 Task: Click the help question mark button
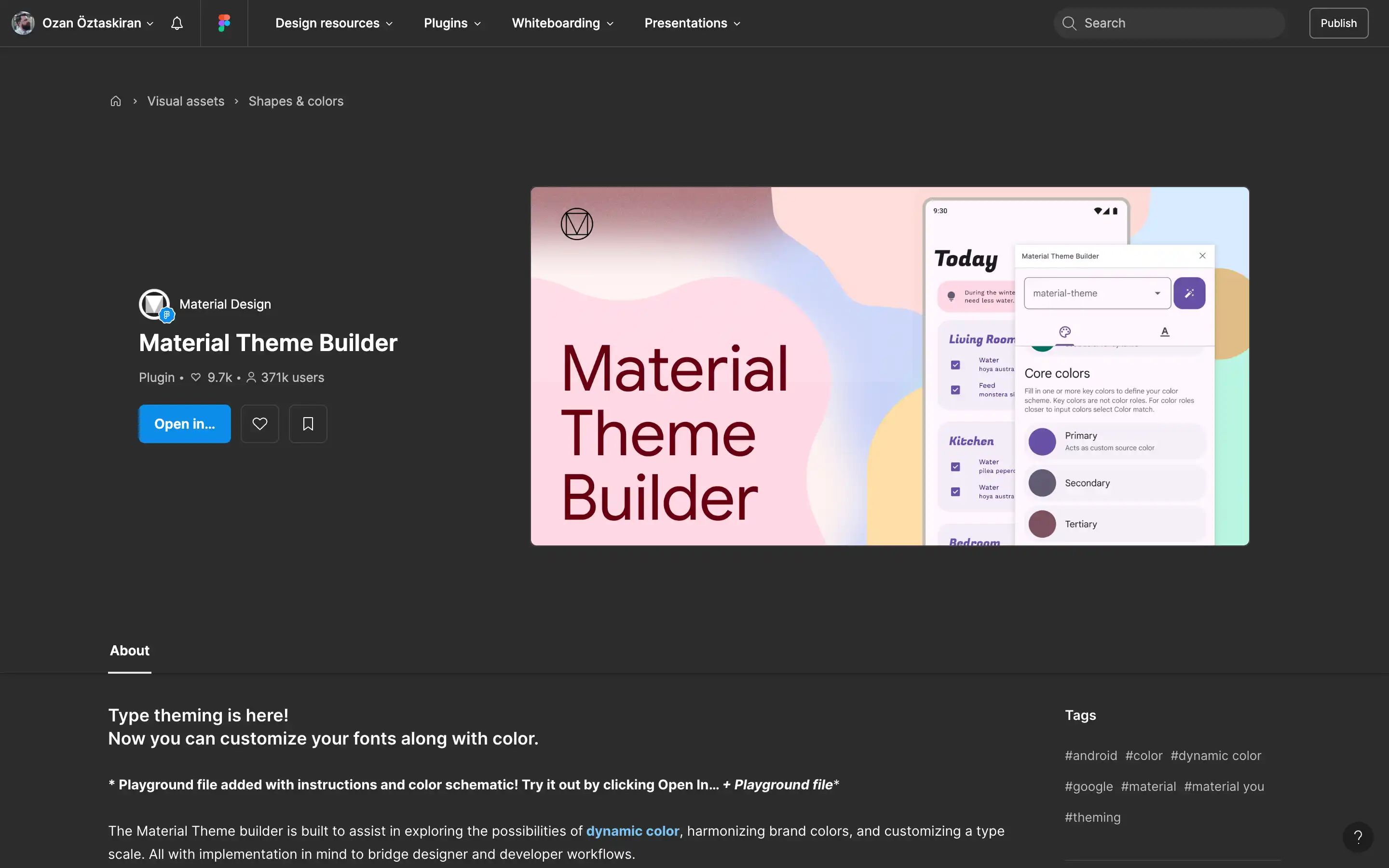[1358, 837]
